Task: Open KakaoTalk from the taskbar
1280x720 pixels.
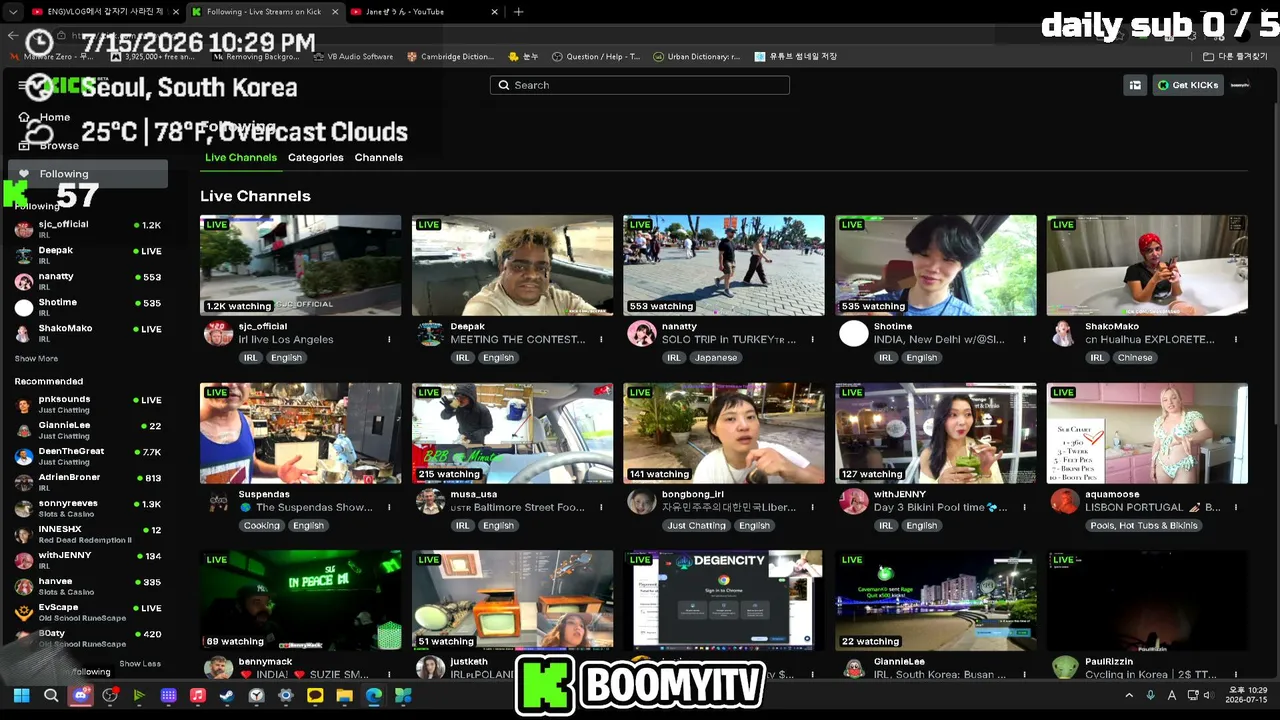Action: tap(315, 696)
